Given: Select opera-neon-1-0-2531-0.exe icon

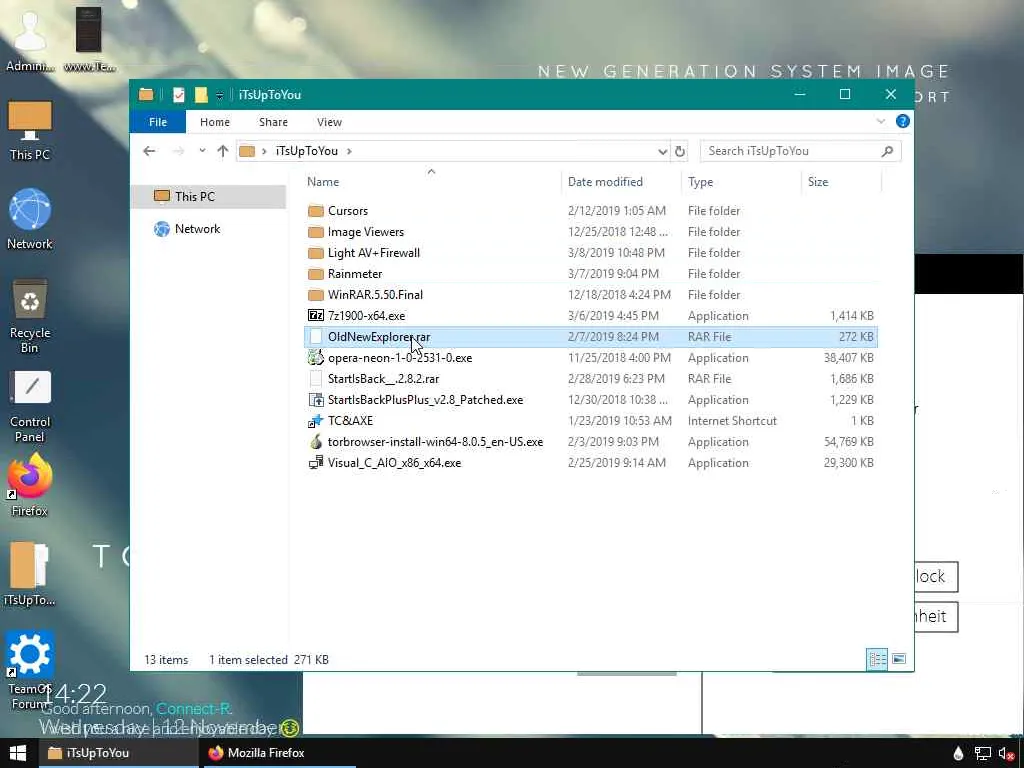Looking at the screenshot, I should [x=315, y=357].
